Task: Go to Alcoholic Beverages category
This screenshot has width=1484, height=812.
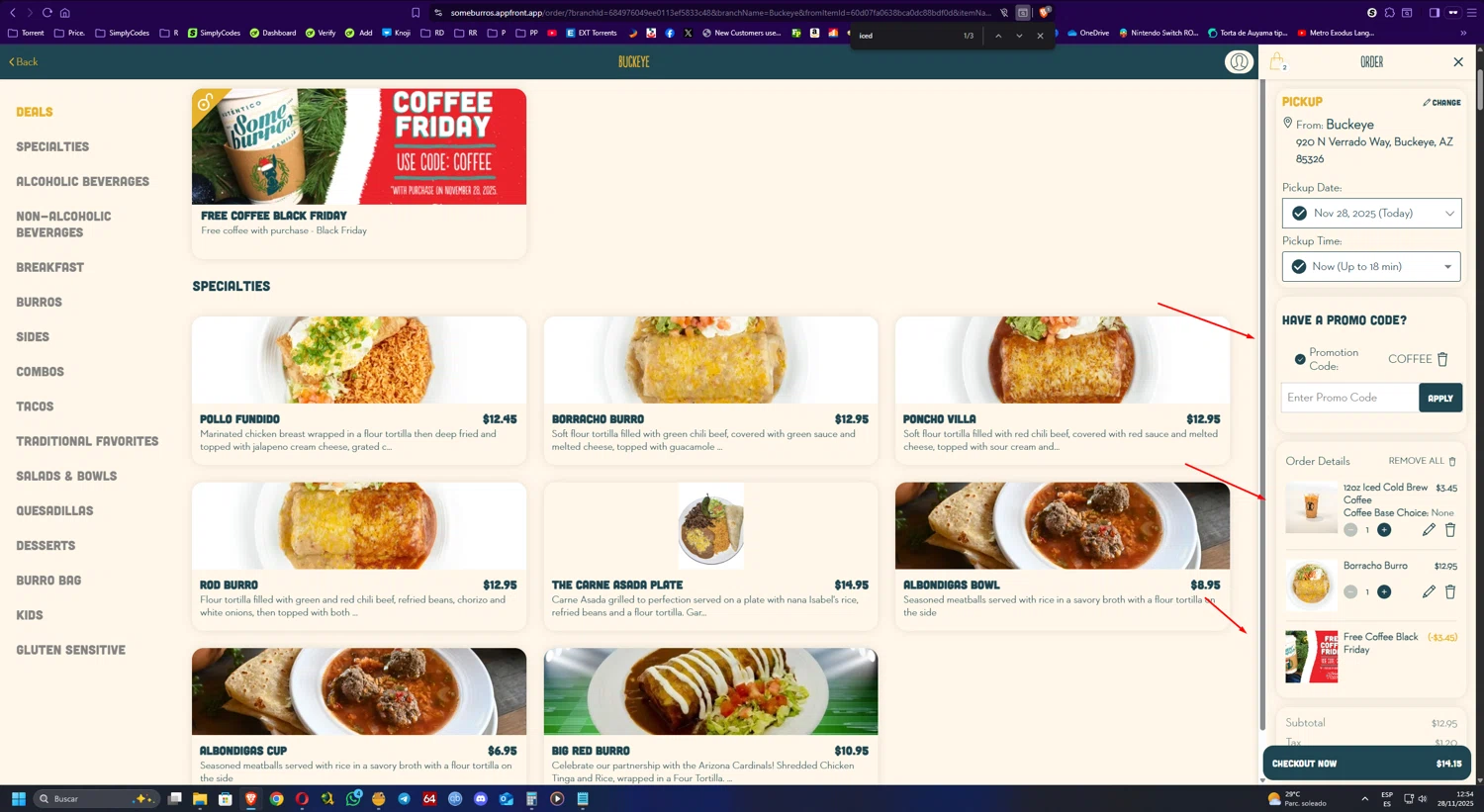Action: click(82, 181)
